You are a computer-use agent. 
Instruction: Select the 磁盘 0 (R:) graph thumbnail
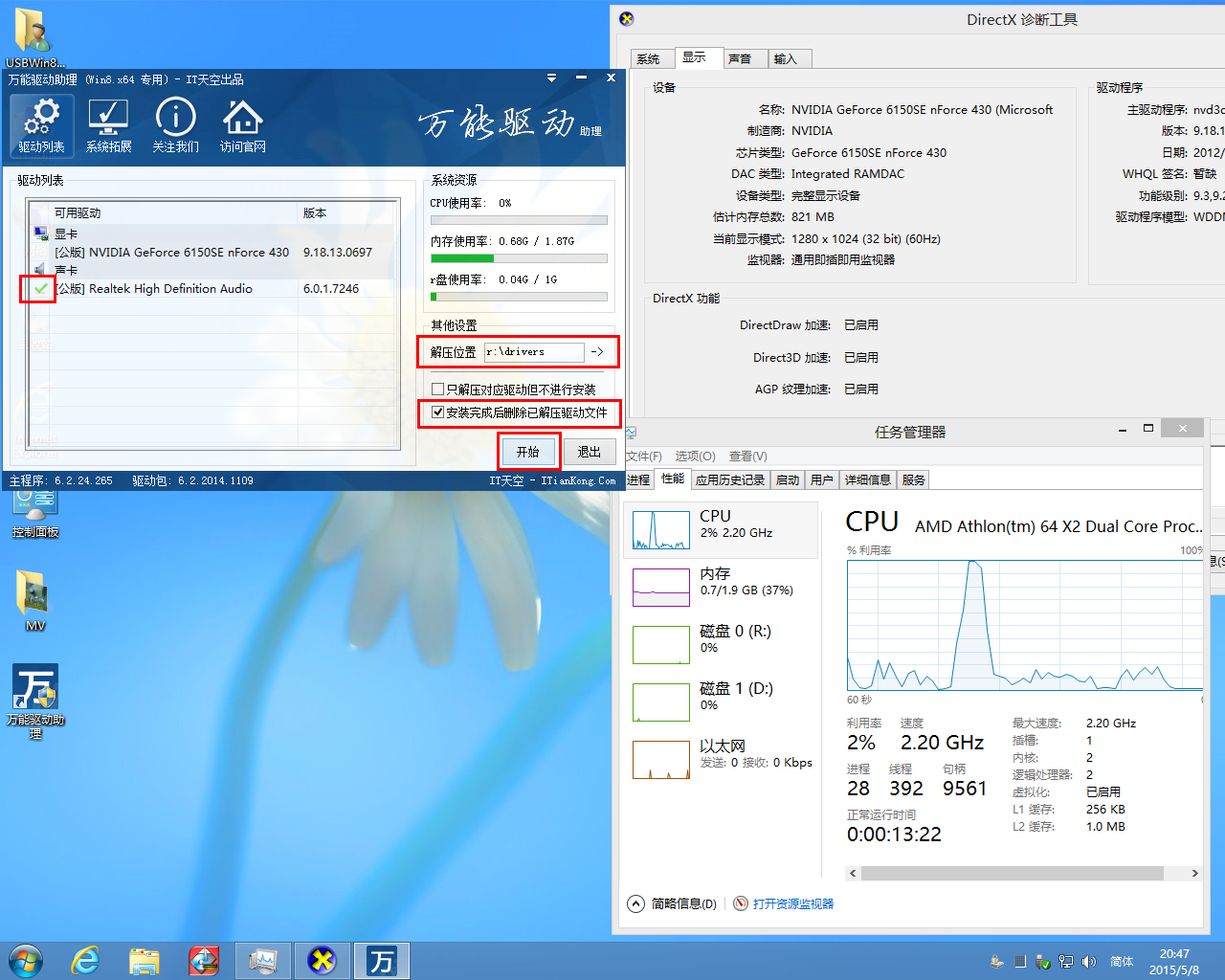coord(661,645)
